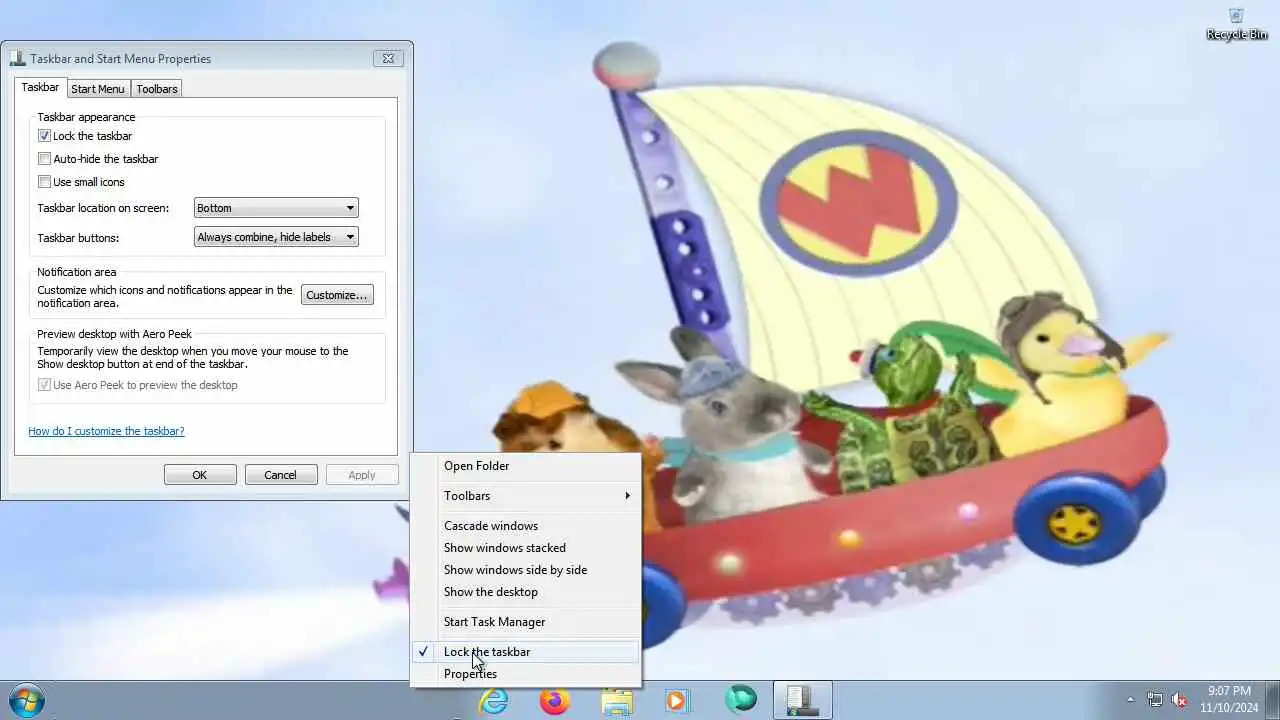Choose Cascade windows
The height and width of the screenshot is (720, 1280).
click(x=525, y=526)
